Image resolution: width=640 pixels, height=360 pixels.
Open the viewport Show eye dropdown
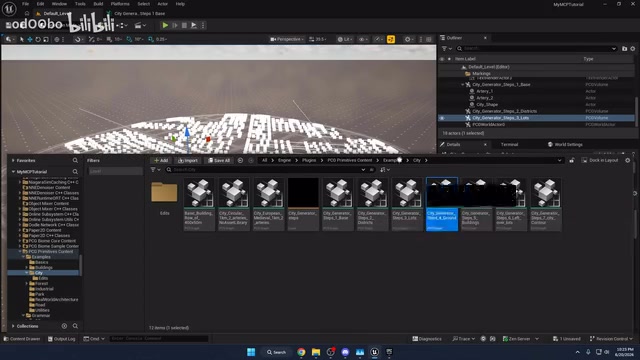(362, 39)
